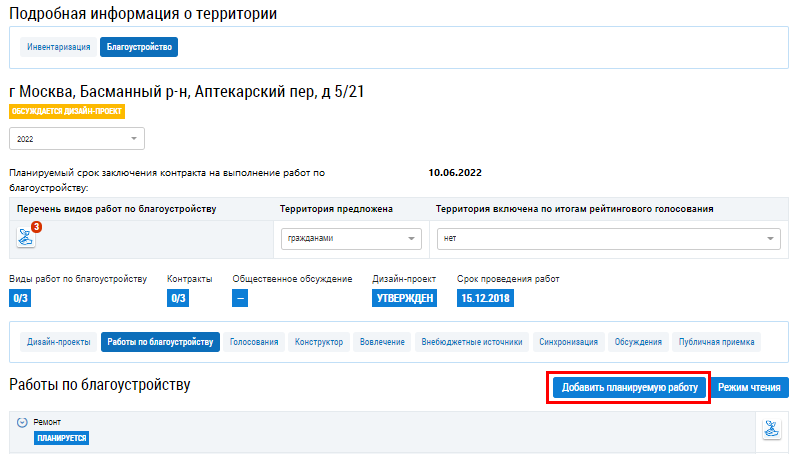
Task: Click the planned contract date 10.06.2022
Action: [455, 173]
